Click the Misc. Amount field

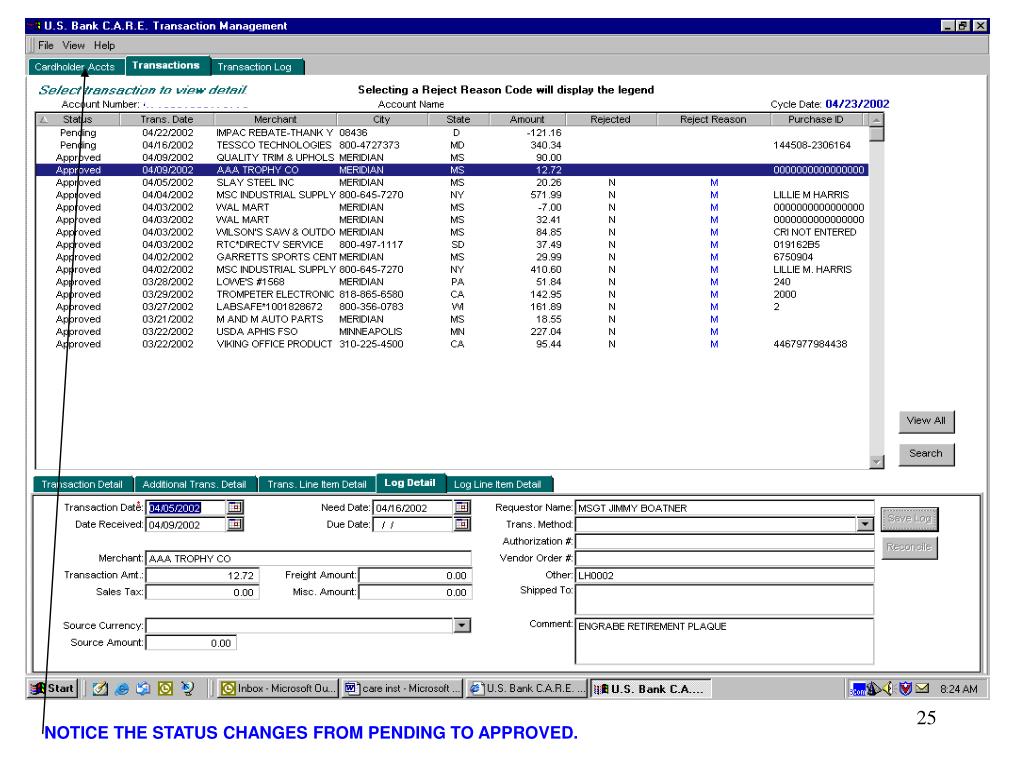click(x=415, y=592)
